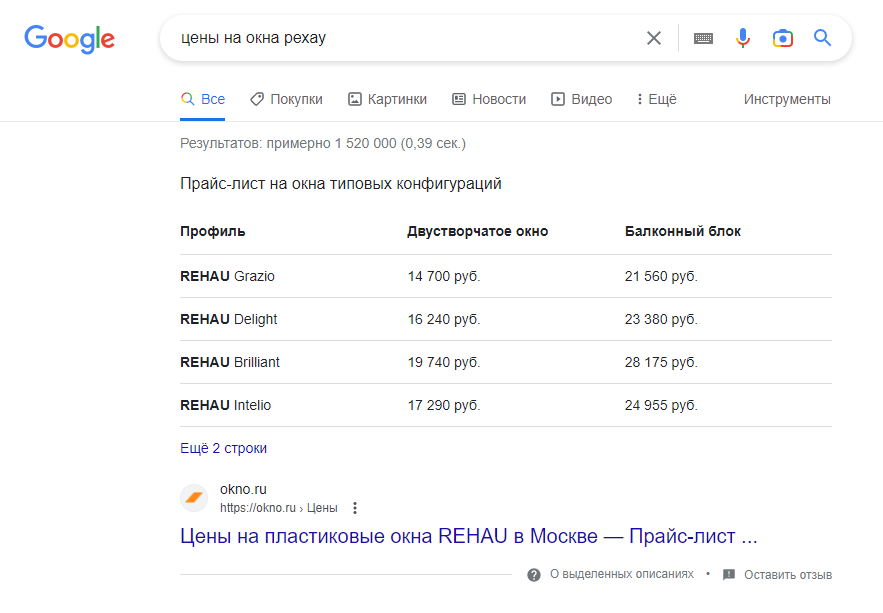Click 'Оставить отзыв' link
Viewport: 883px width, 613px height.
click(x=788, y=575)
